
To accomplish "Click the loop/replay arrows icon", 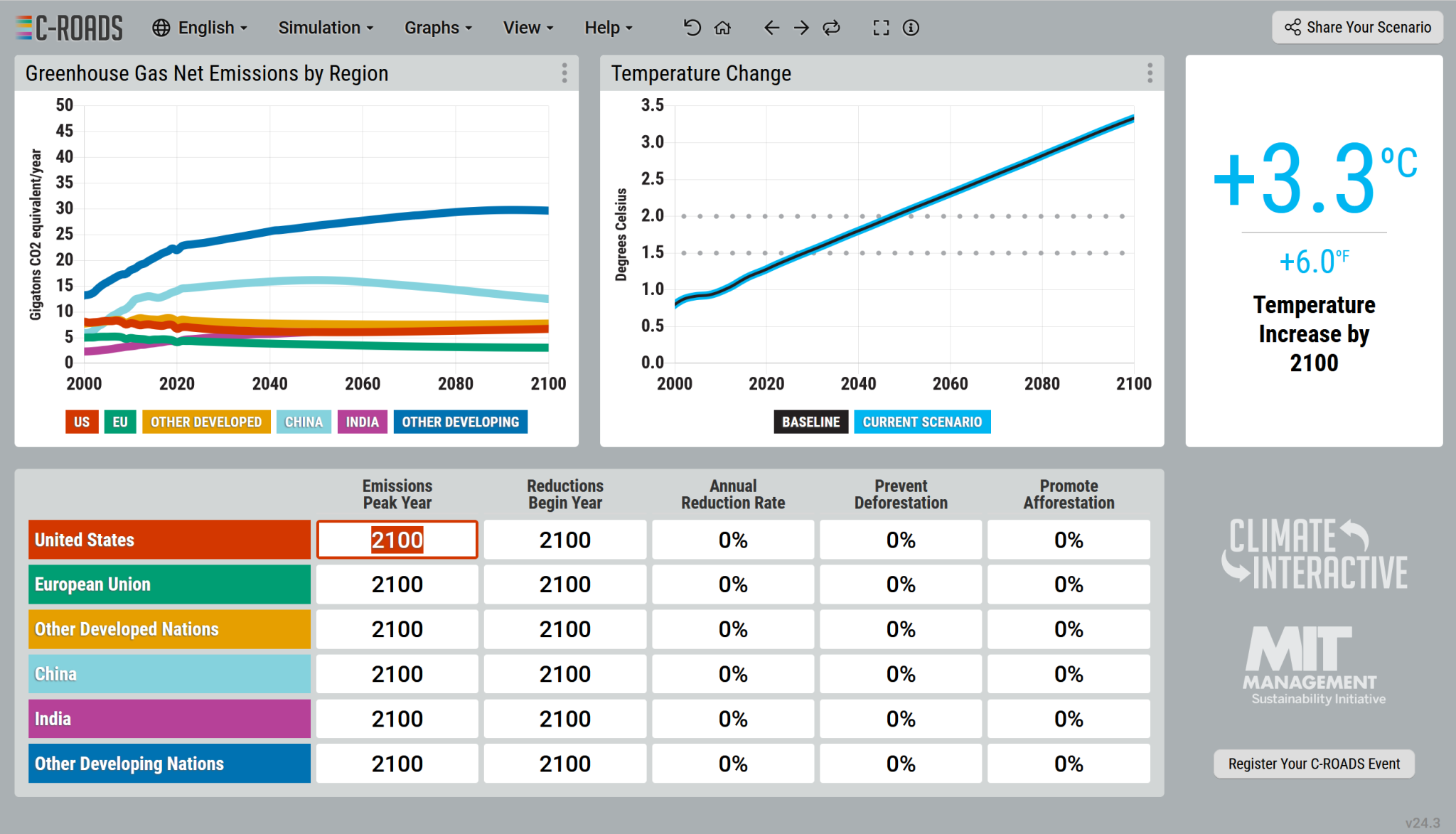I will pos(831,28).
